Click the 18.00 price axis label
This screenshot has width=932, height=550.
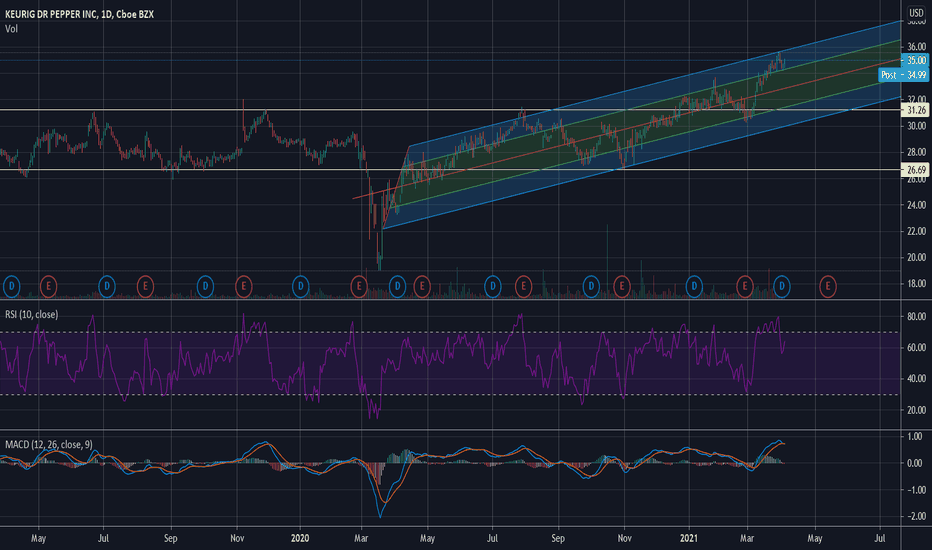[916, 284]
